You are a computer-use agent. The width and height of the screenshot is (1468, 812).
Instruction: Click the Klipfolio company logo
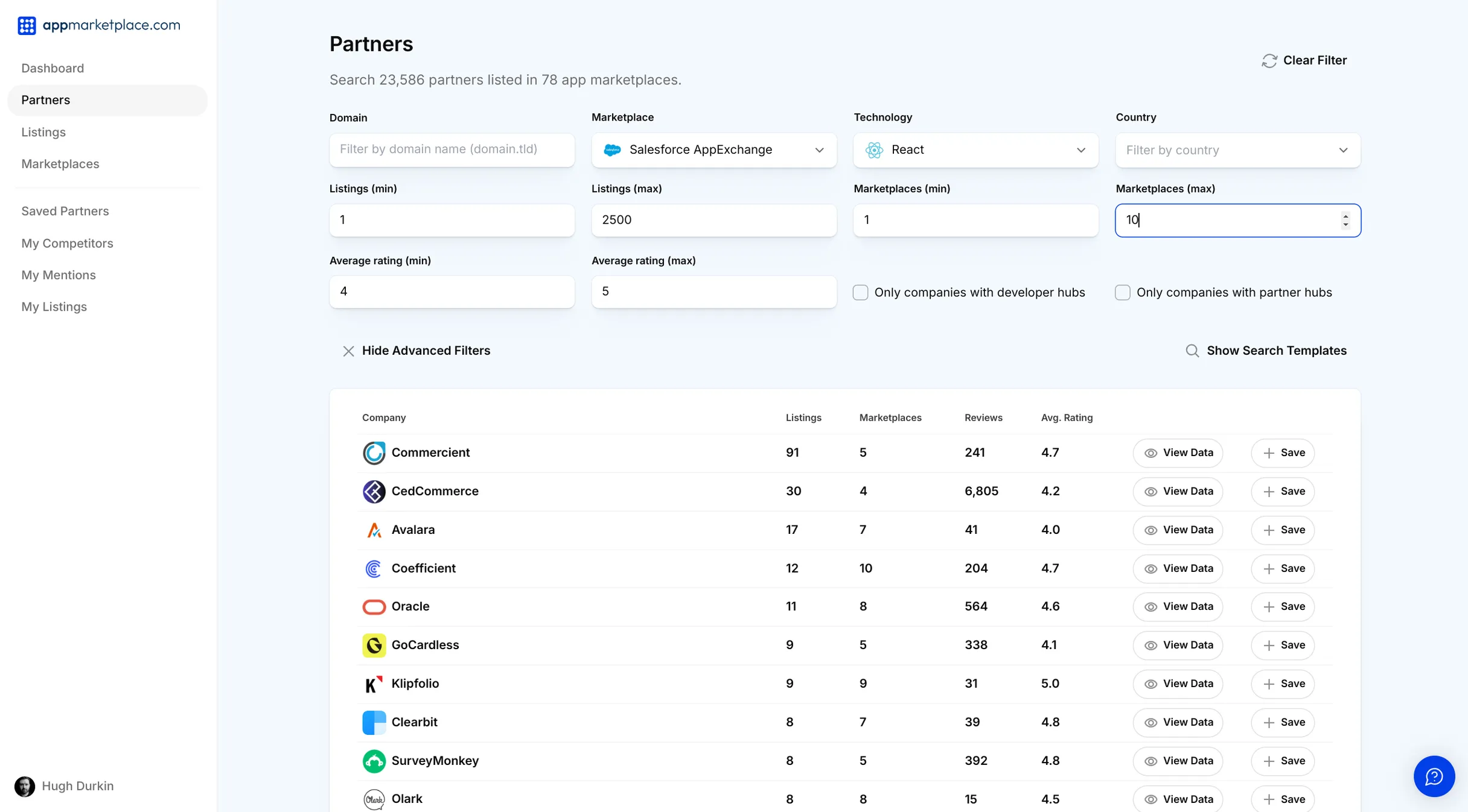[374, 684]
